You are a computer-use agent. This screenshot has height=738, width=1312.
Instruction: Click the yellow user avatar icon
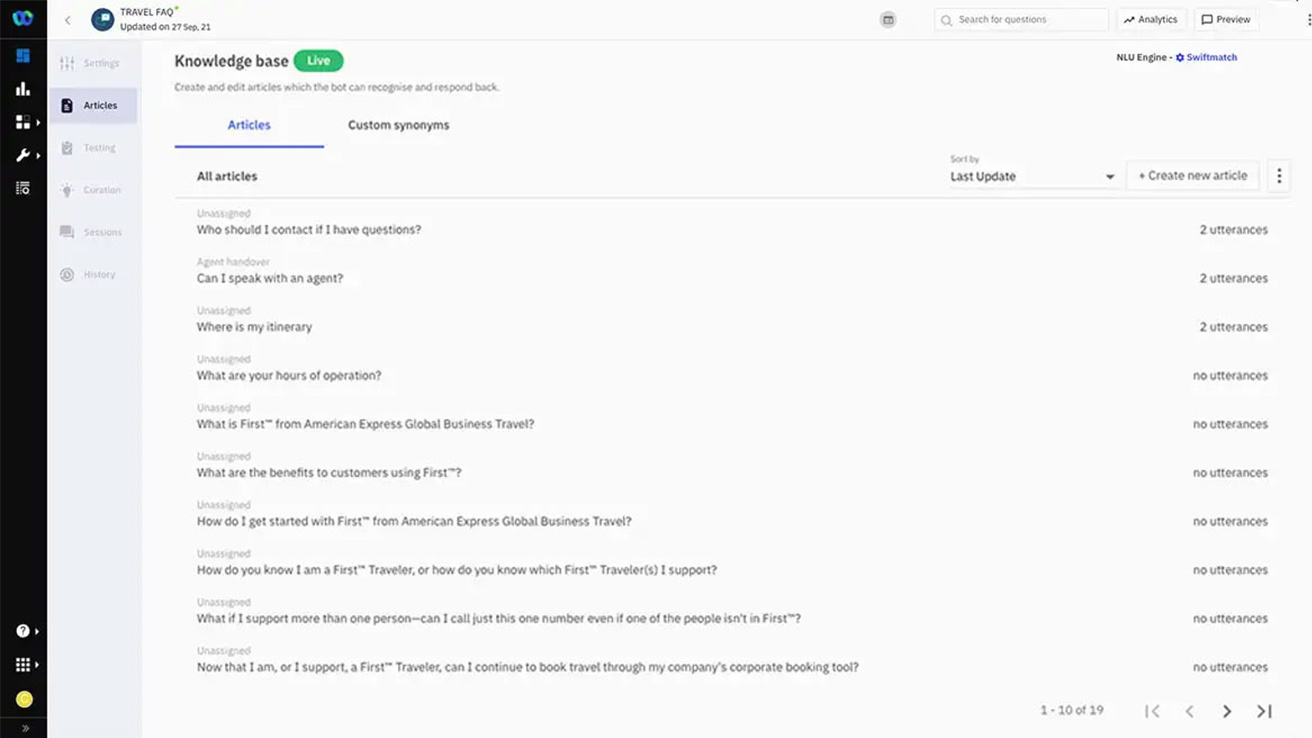tap(24, 699)
